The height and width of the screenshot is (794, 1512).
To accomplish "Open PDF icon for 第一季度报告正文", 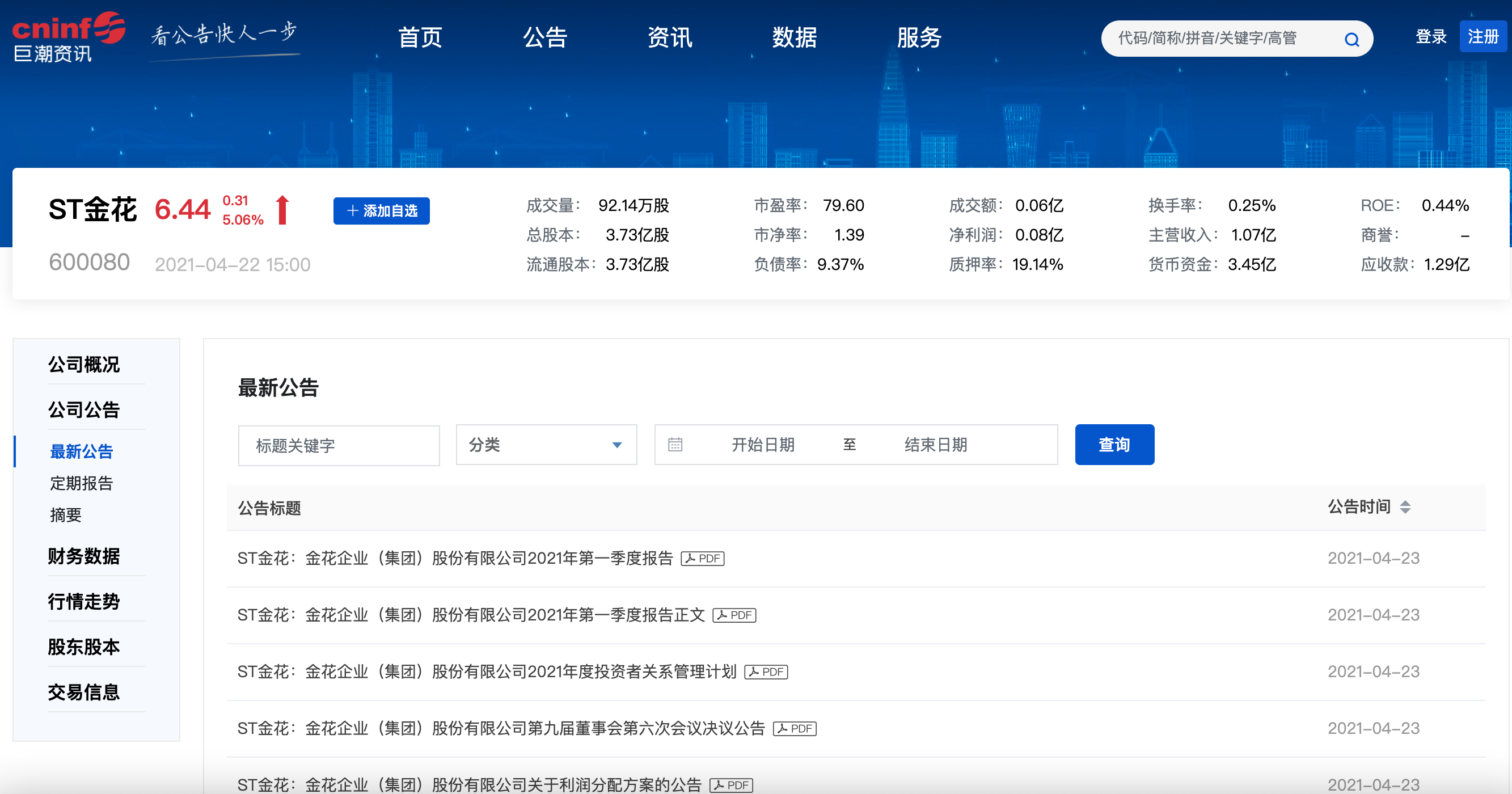I will pyautogui.click(x=734, y=615).
